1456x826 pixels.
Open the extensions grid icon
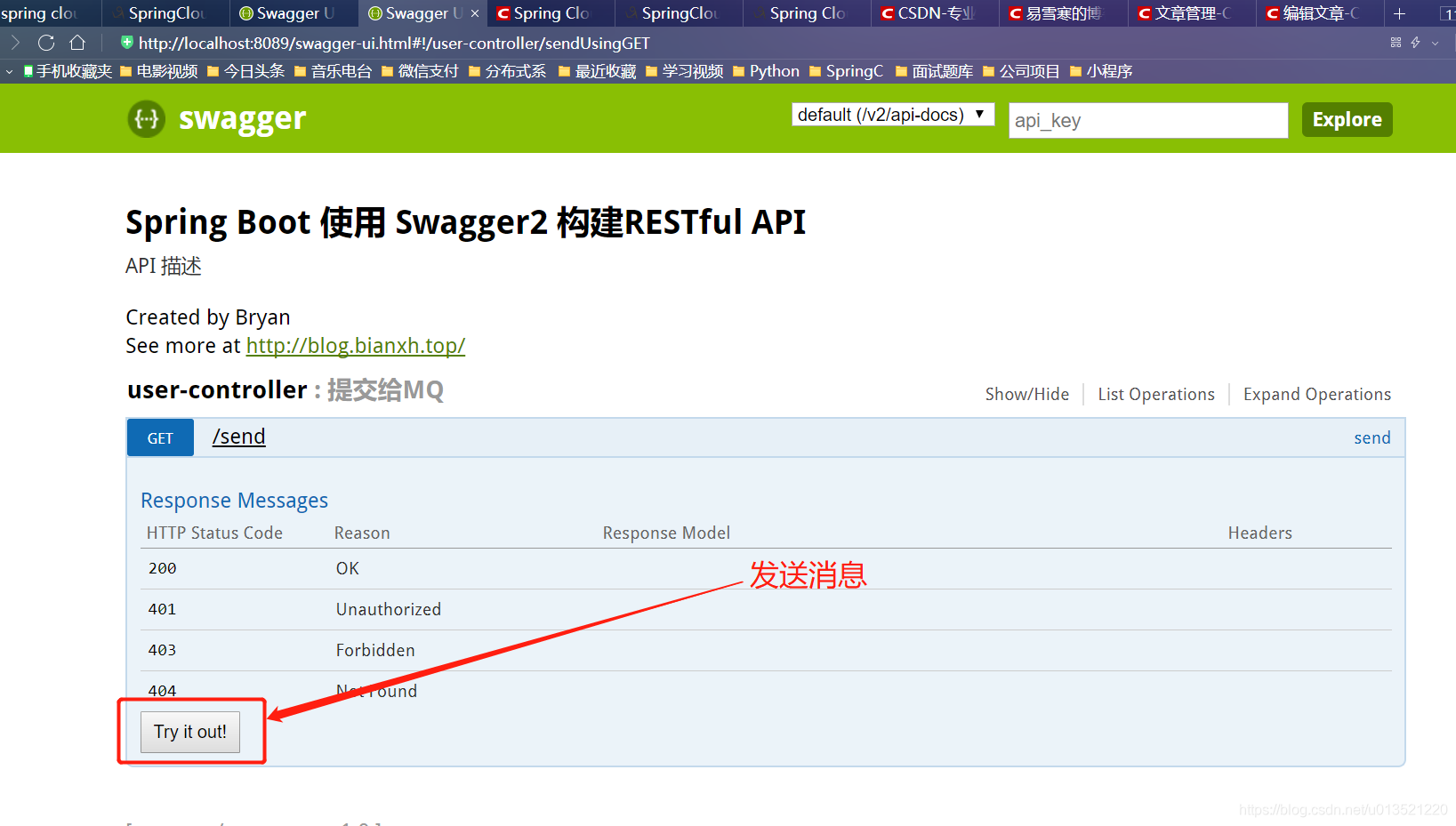point(1396,43)
